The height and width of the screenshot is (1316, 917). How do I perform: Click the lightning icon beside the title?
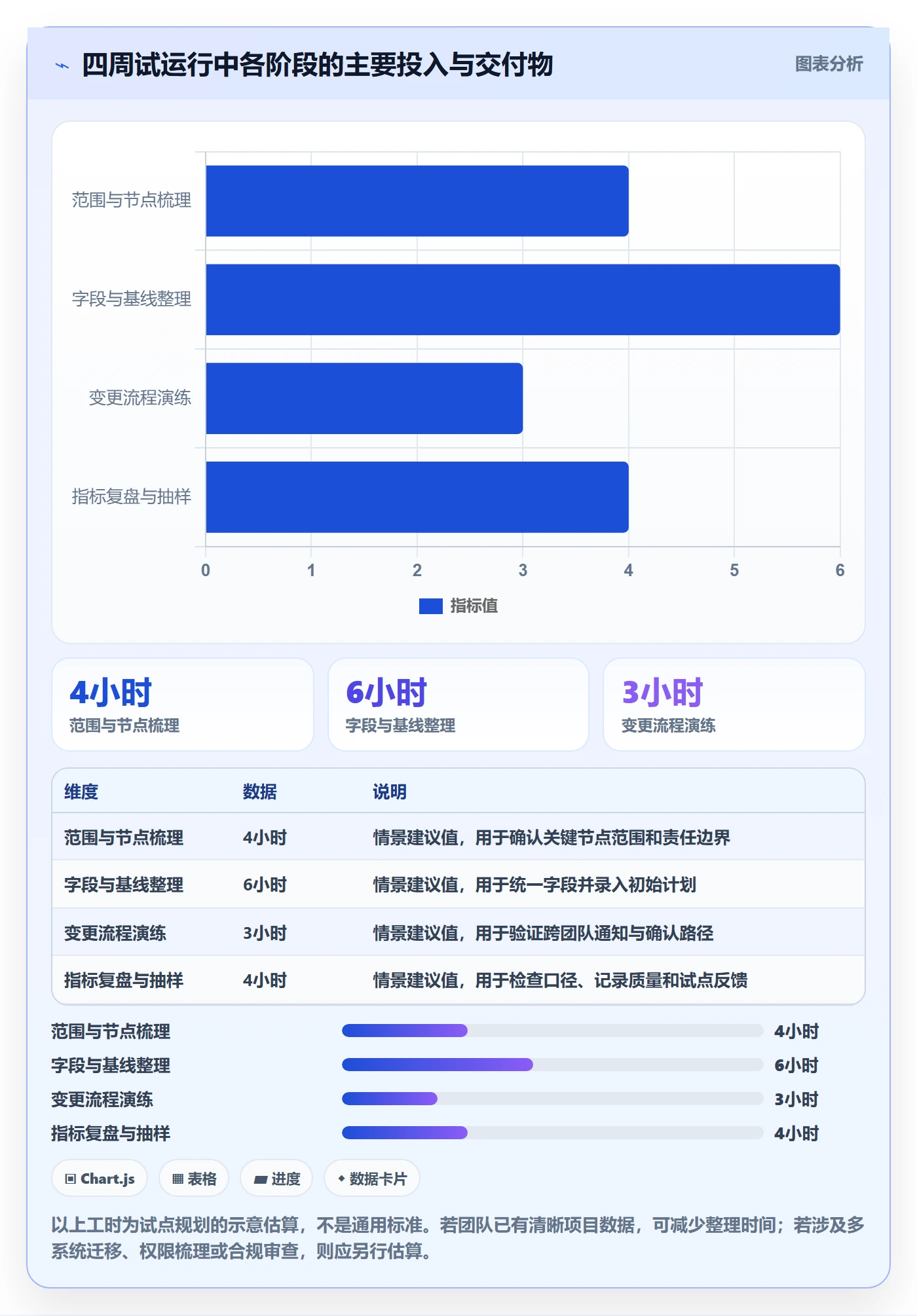pyautogui.click(x=62, y=65)
